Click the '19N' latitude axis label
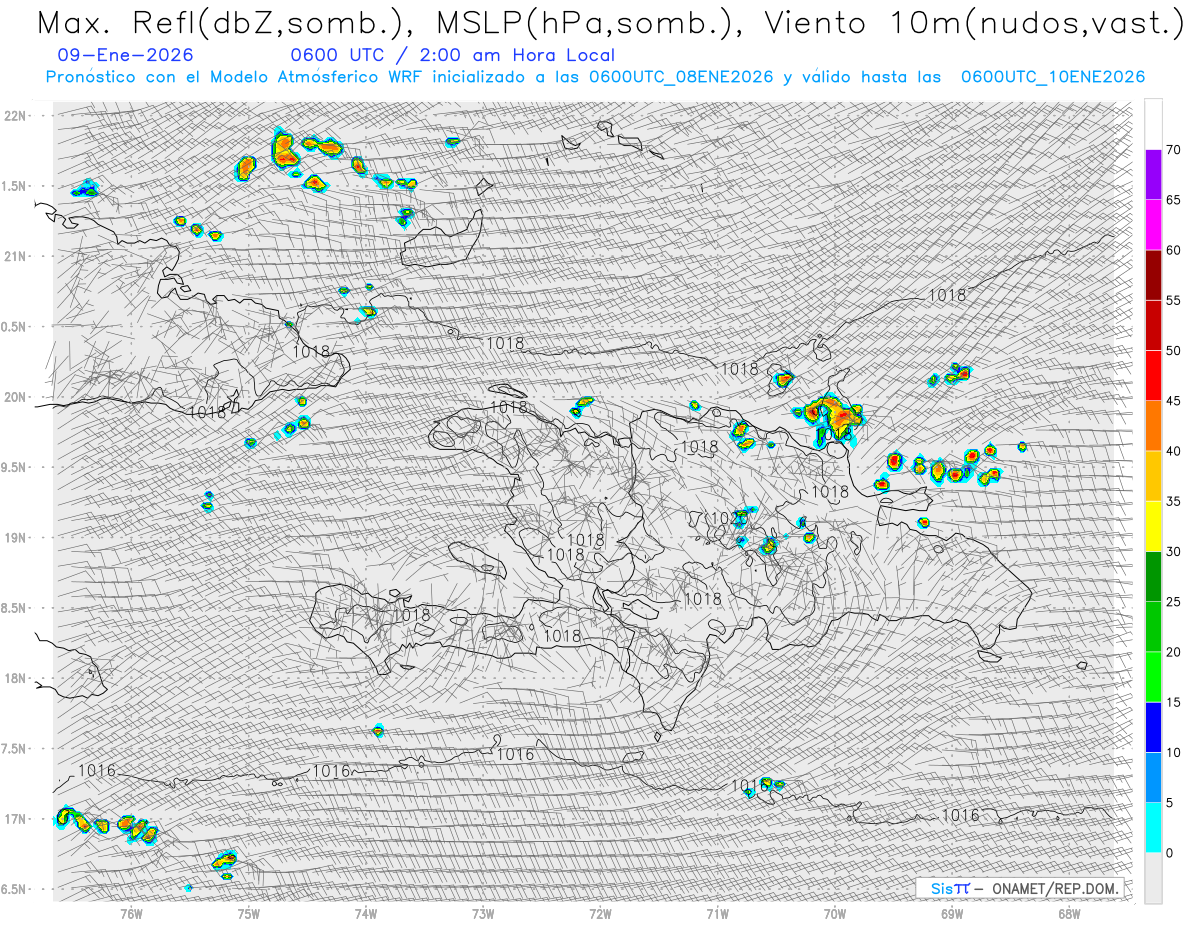This screenshot has height=927, width=1200. pos(15,538)
